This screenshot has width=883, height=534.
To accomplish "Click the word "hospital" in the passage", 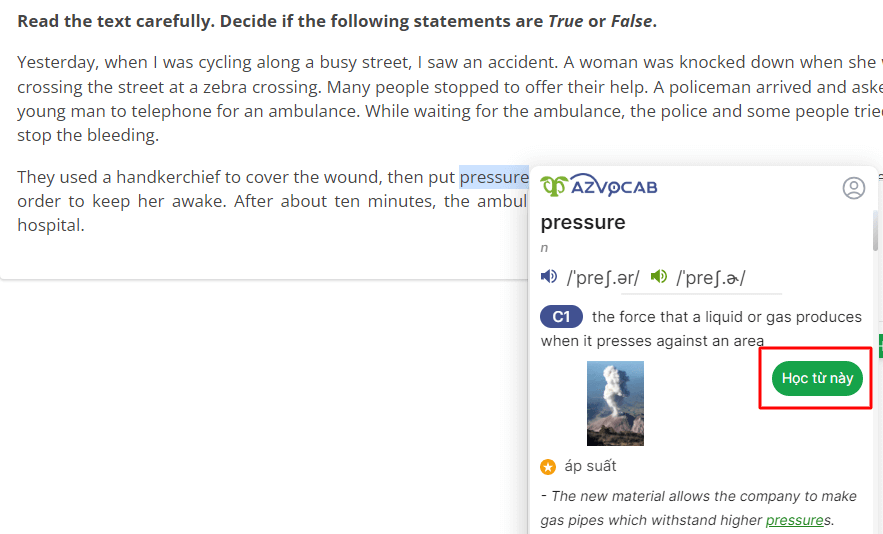I will tap(50, 225).
